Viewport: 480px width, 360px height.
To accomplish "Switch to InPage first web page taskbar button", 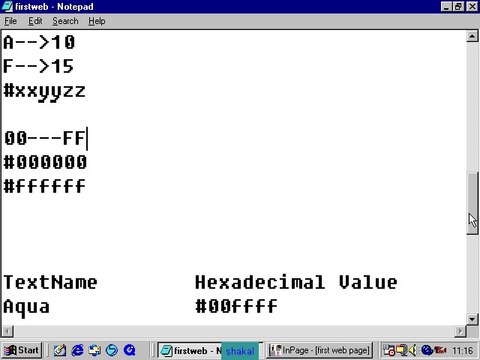I will [320, 350].
